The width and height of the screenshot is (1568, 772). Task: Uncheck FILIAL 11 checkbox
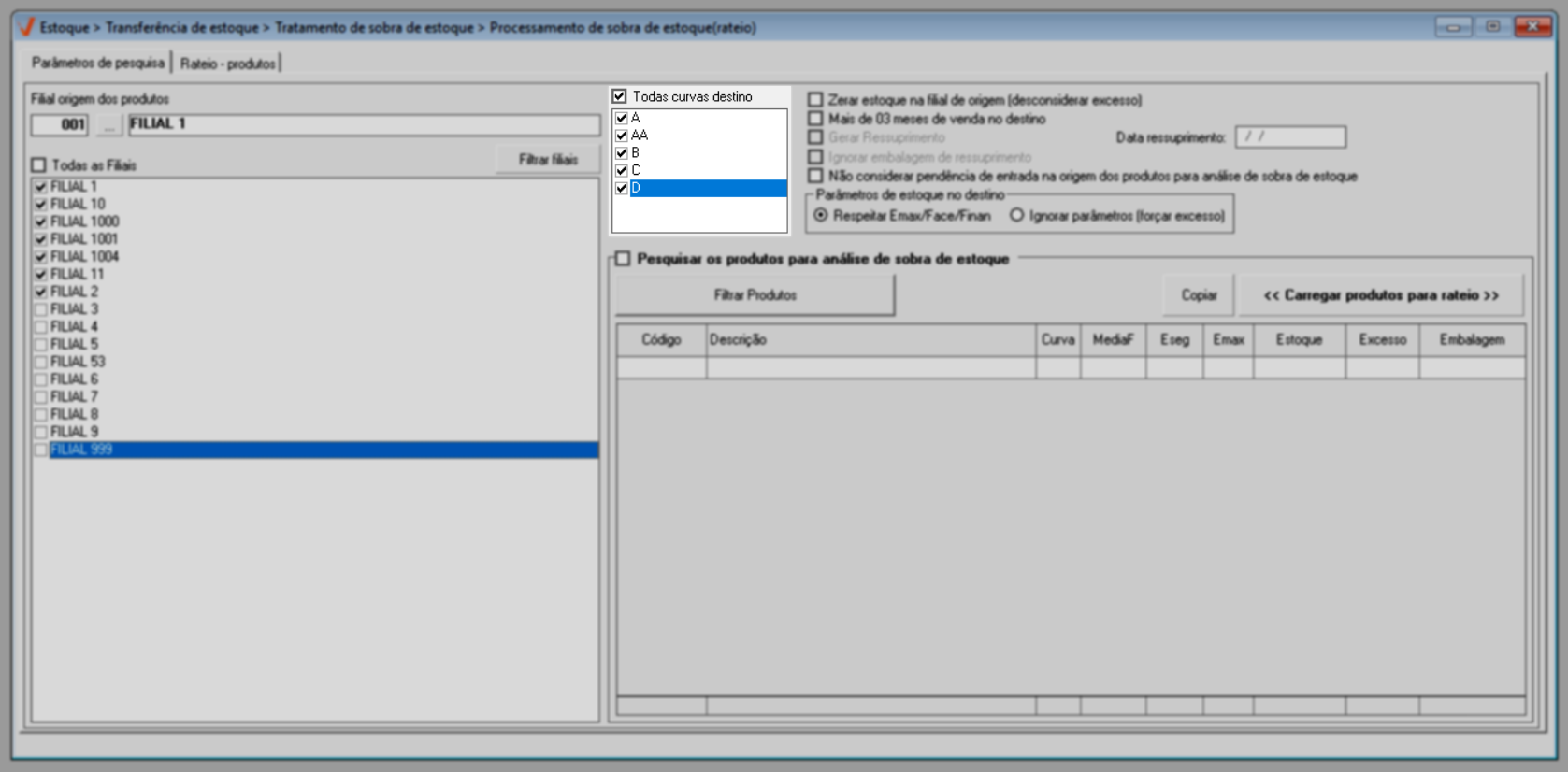click(x=40, y=275)
